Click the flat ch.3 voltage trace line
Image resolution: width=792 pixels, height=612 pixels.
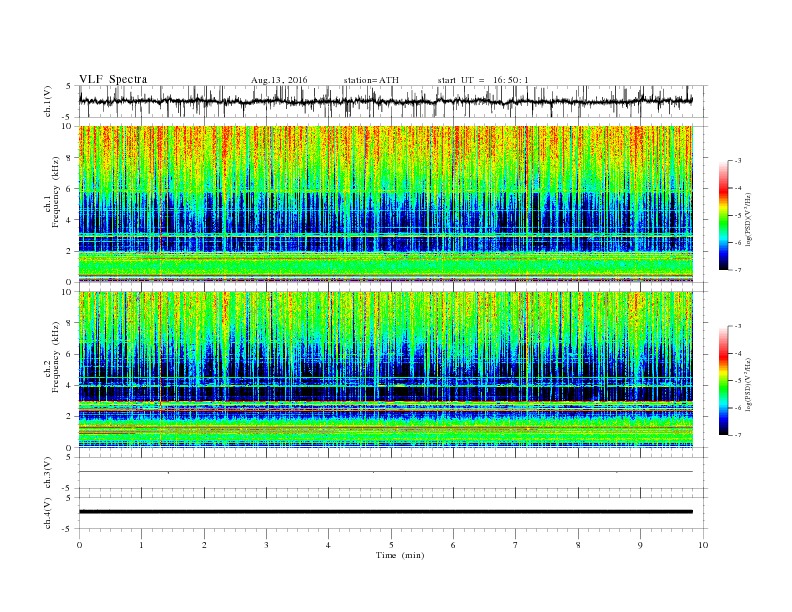(x=385, y=472)
